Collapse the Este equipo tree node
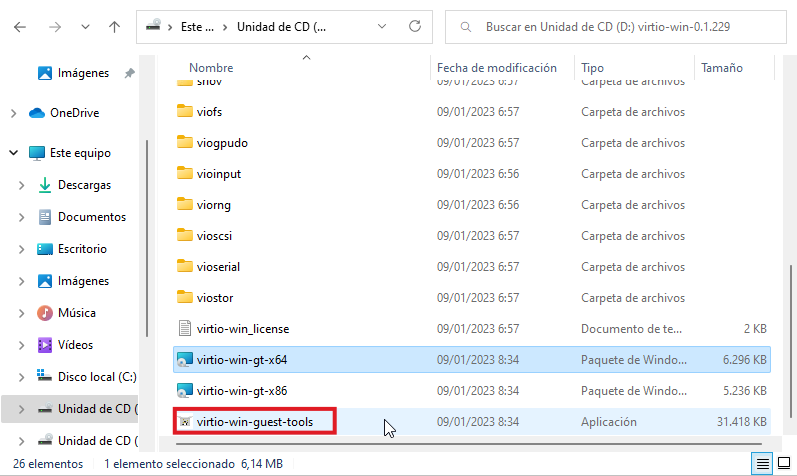This screenshot has height=476, width=797. click(x=13, y=153)
